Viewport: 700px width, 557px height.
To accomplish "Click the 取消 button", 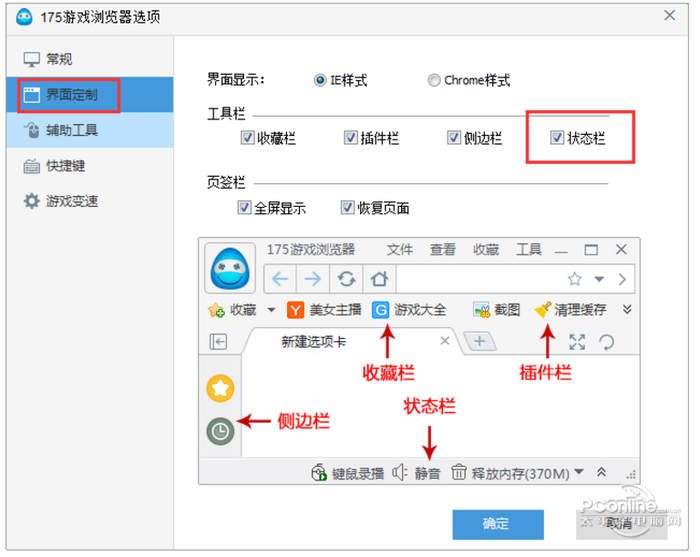I will pos(621,524).
